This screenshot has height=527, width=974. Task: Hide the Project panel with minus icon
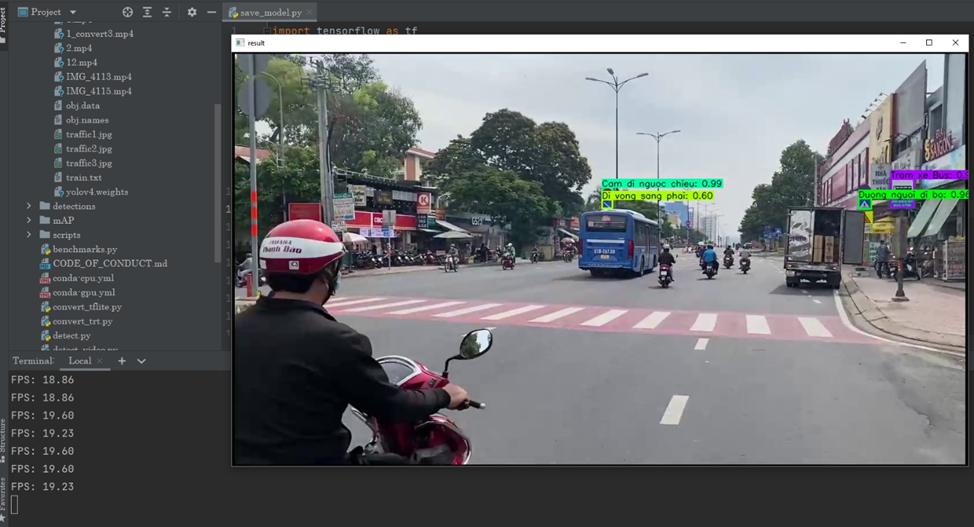click(x=211, y=12)
